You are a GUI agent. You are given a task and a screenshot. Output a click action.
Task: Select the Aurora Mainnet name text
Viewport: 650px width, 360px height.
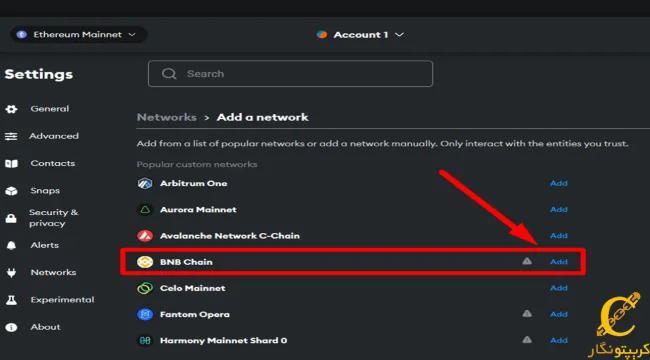[x=198, y=209]
